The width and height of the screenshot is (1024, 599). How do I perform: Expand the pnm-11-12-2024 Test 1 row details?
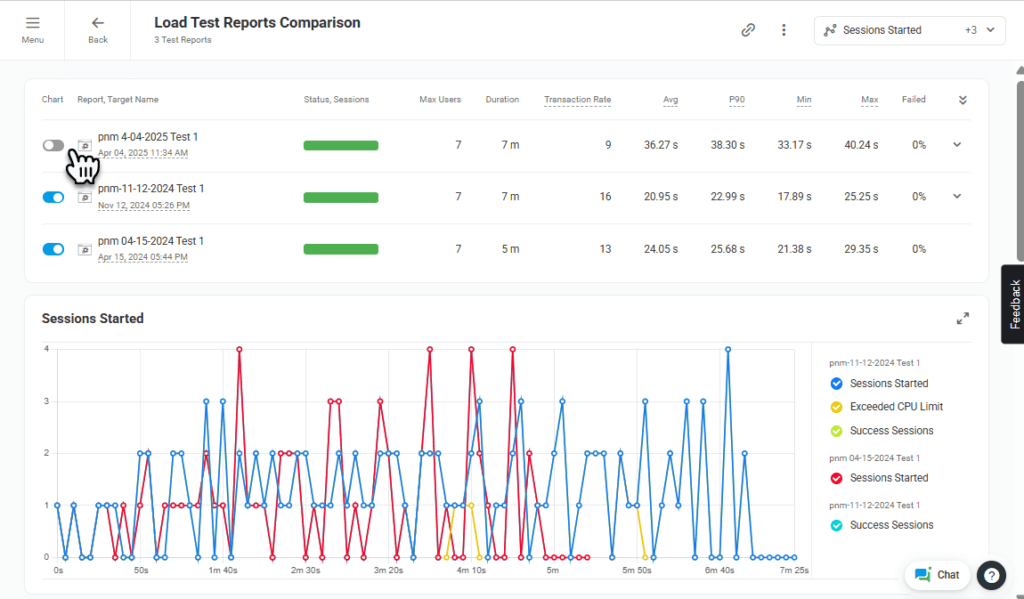(x=957, y=197)
